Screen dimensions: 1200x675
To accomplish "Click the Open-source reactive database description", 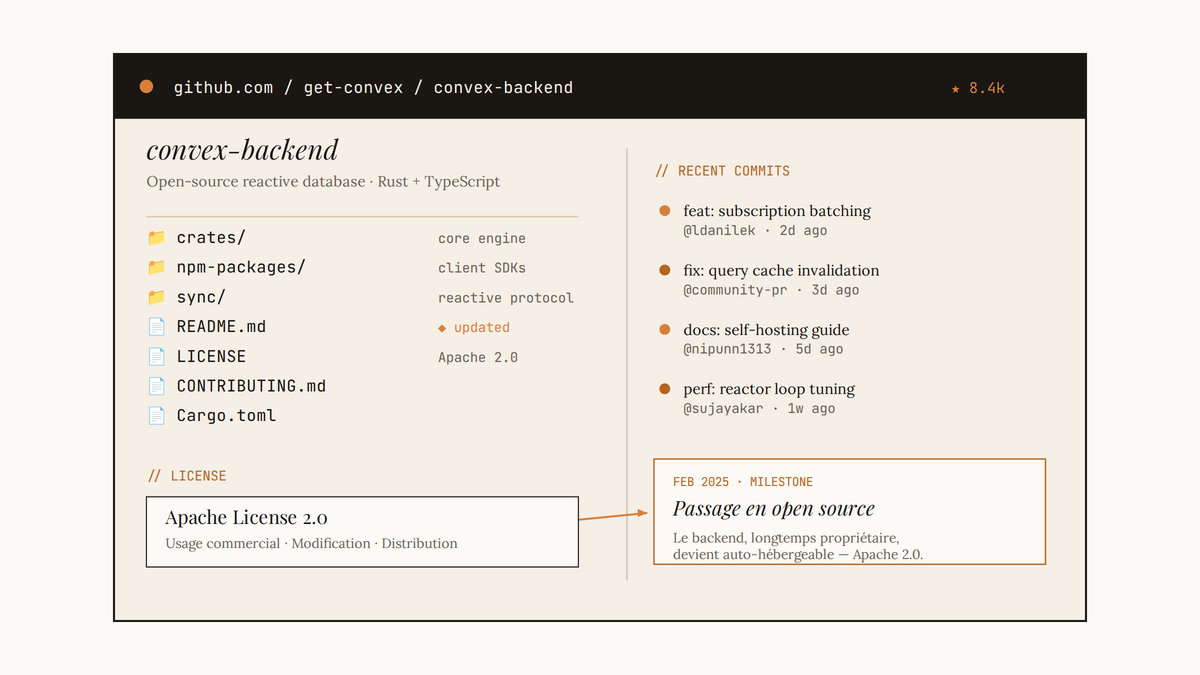I will [x=323, y=182].
